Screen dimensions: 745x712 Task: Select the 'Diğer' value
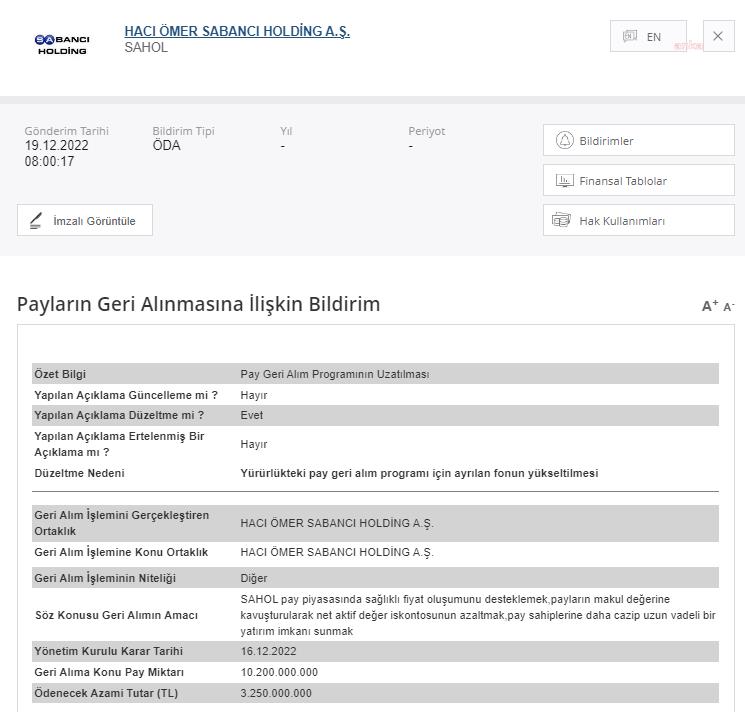click(x=254, y=578)
